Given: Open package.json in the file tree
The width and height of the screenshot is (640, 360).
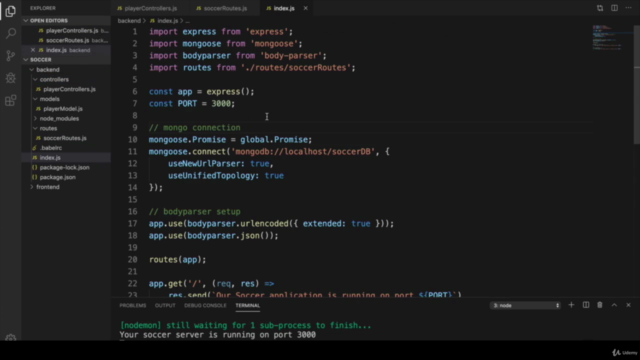Looking at the screenshot, I should [x=58, y=177].
